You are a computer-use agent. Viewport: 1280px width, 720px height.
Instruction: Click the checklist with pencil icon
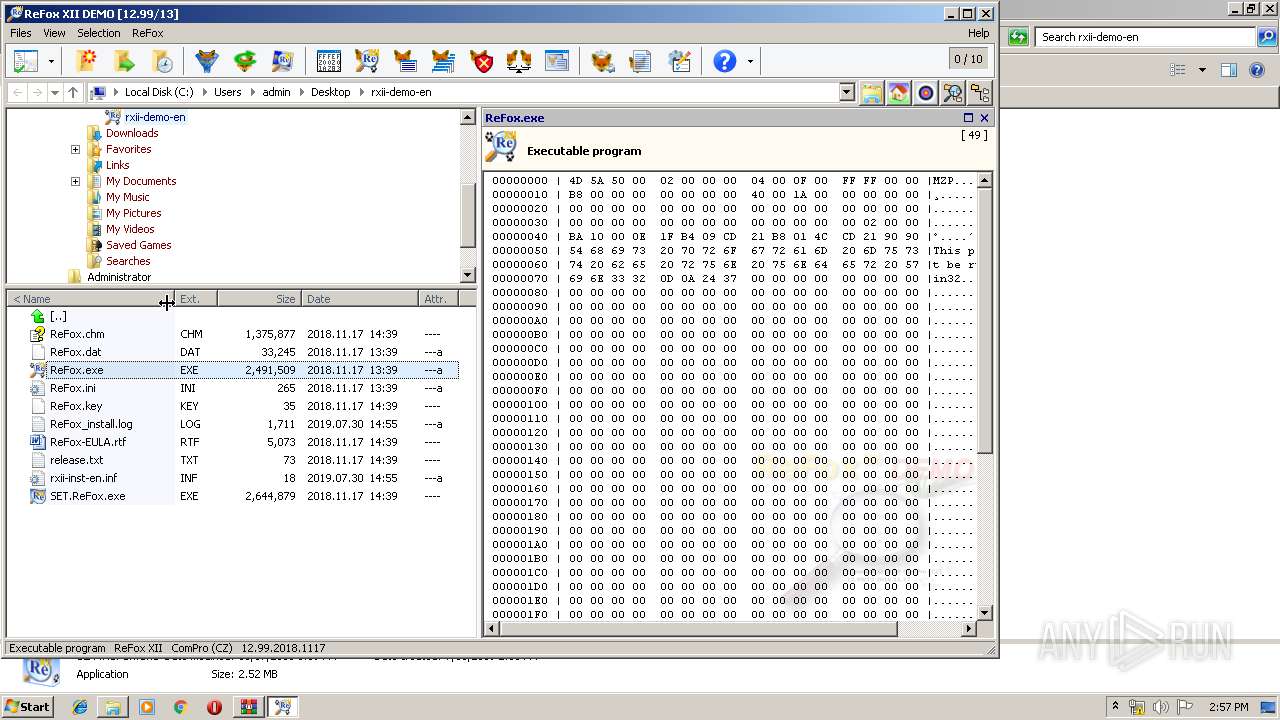[679, 61]
